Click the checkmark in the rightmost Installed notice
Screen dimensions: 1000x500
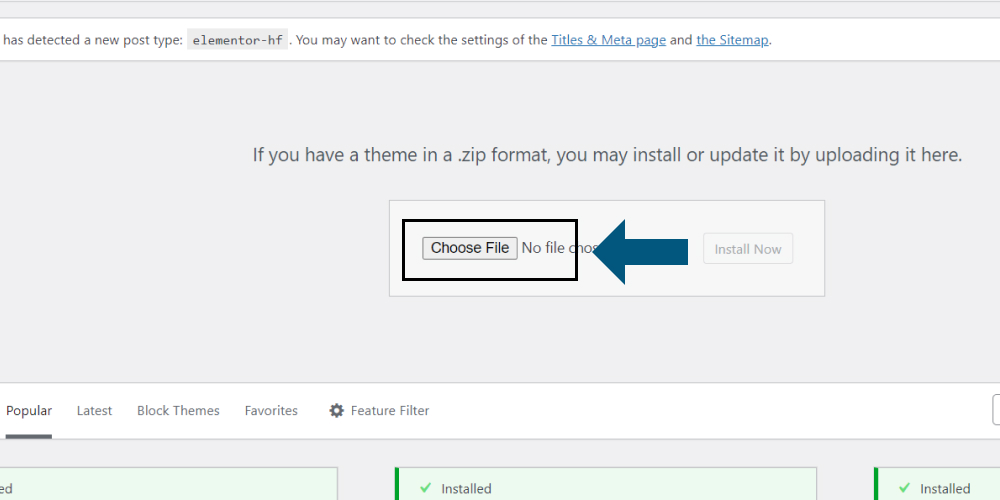coord(904,488)
